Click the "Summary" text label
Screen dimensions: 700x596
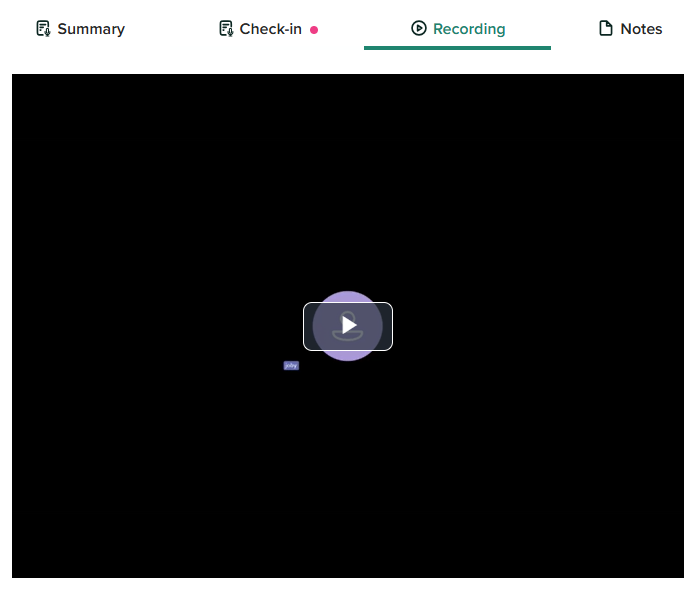91,29
